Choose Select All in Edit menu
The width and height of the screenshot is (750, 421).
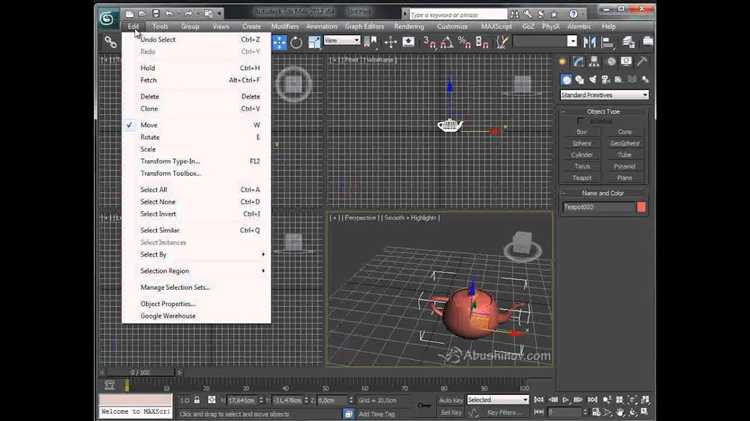coord(196,190)
